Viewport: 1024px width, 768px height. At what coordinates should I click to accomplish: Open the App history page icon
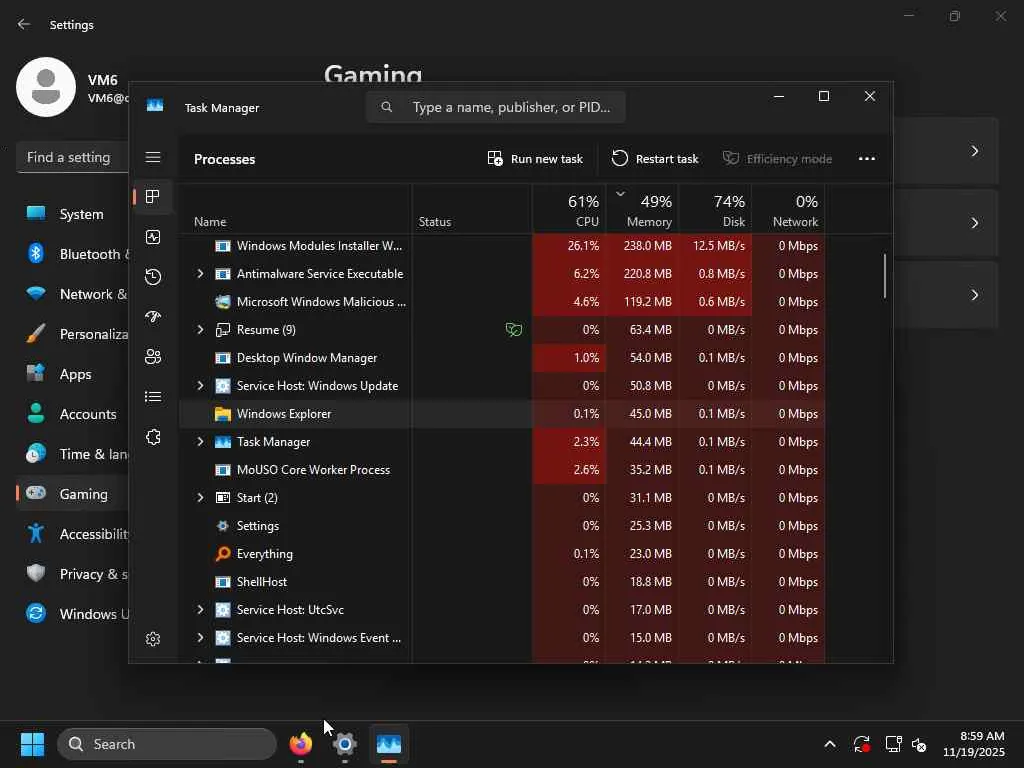[153, 277]
